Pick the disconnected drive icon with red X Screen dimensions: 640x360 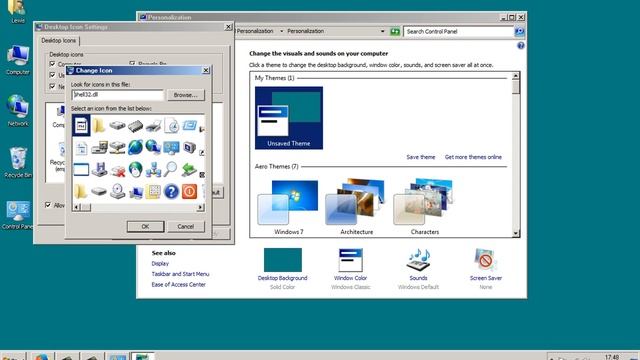pos(118,170)
